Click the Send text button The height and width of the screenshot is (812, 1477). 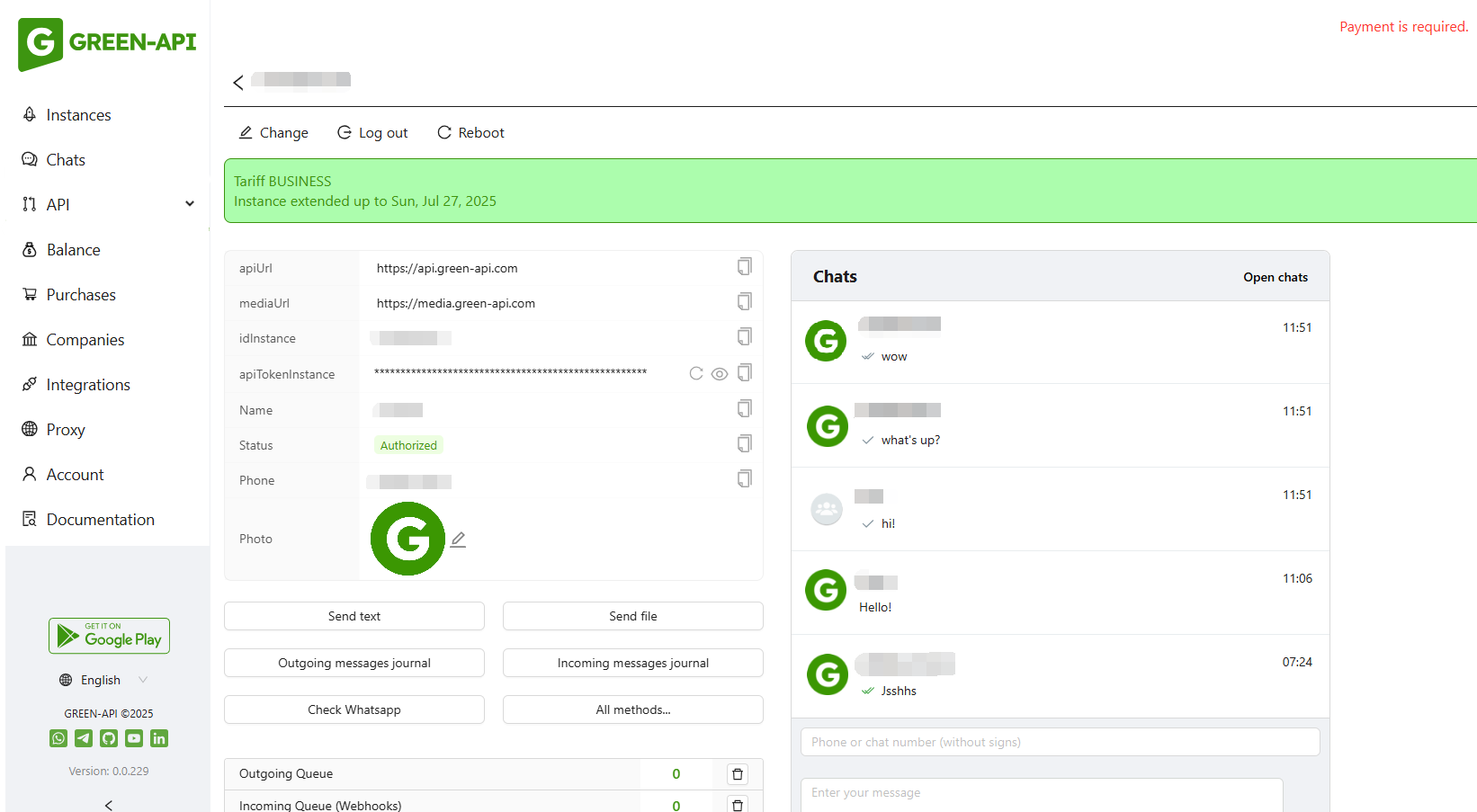tap(354, 616)
